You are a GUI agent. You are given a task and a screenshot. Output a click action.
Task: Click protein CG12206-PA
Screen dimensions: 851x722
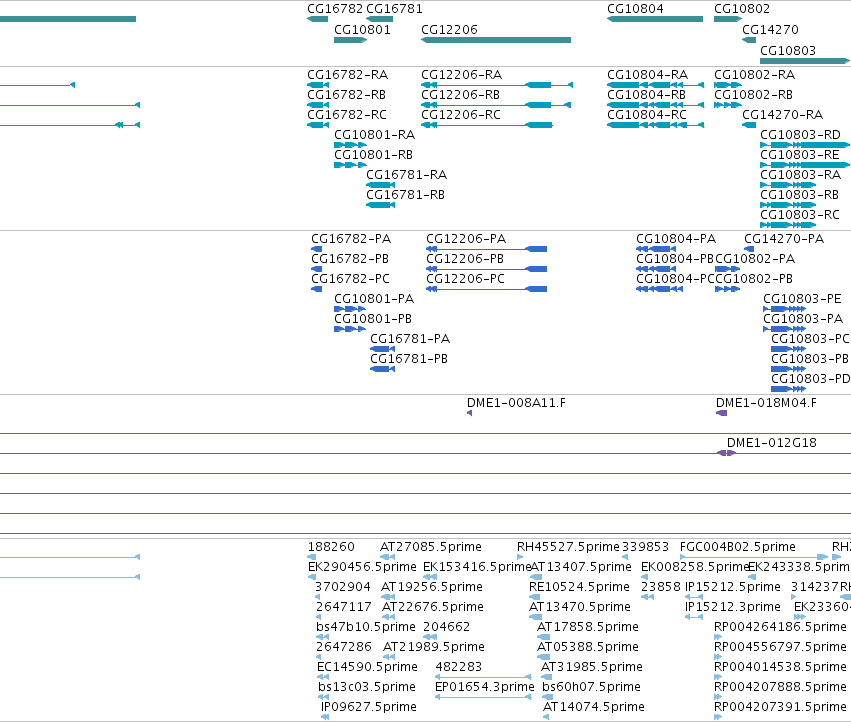pyautogui.click(x=466, y=239)
